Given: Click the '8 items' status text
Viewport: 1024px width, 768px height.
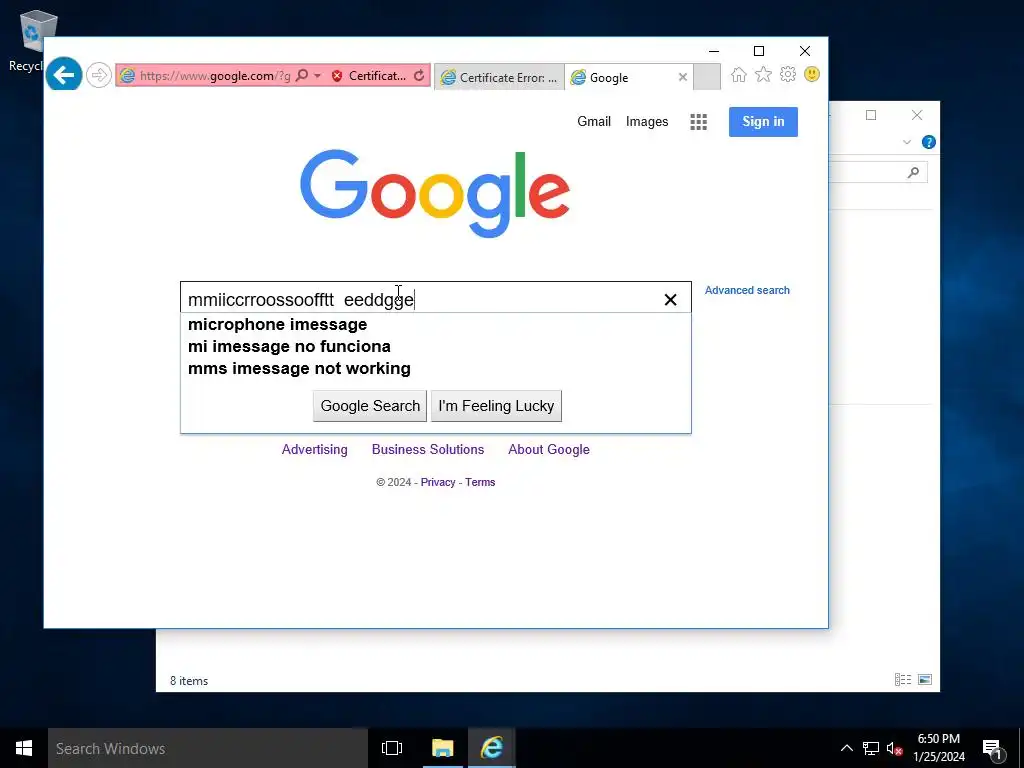Looking at the screenshot, I should pyautogui.click(x=189, y=680).
